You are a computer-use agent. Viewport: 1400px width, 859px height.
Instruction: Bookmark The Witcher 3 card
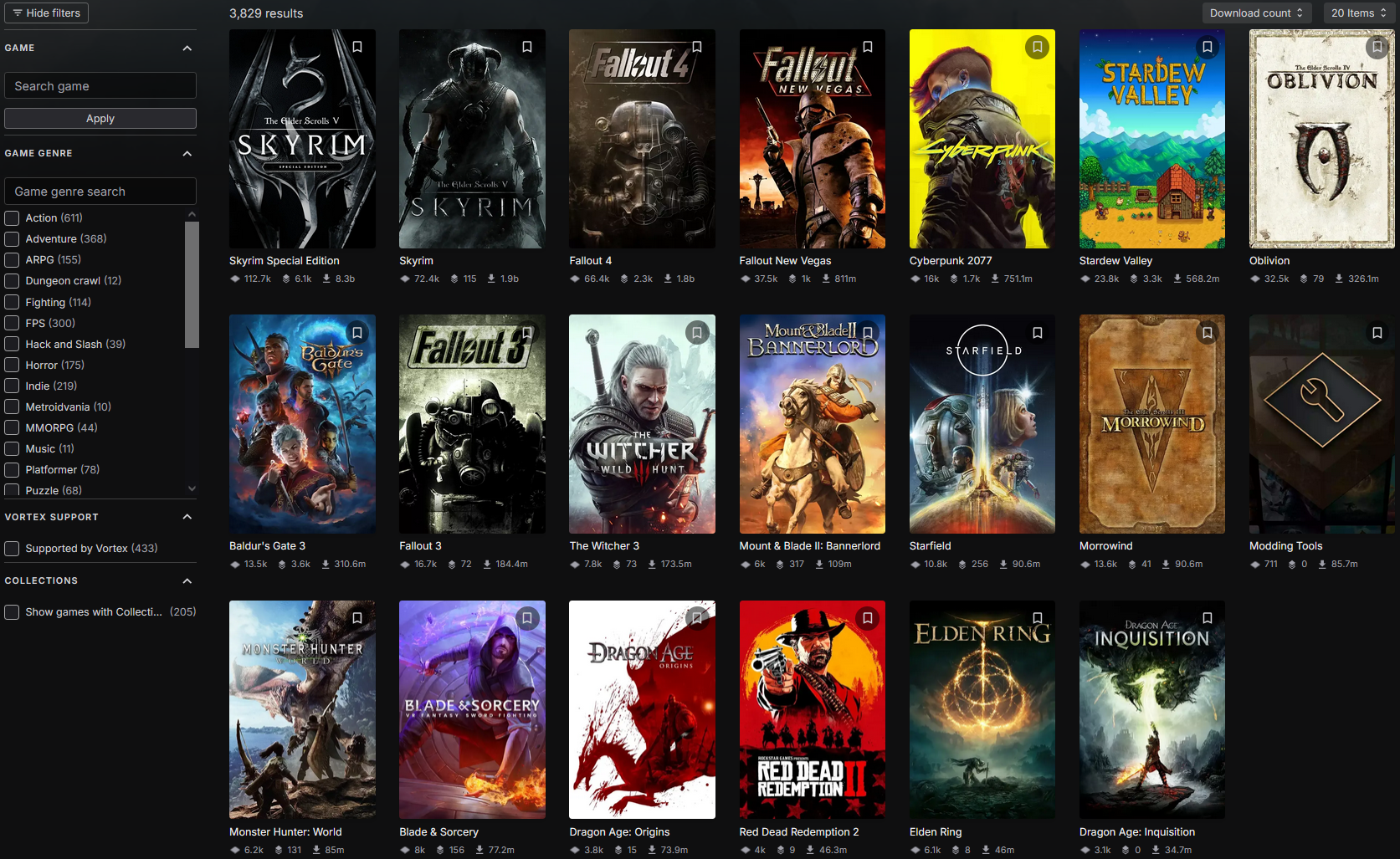pyautogui.click(x=697, y=333)
